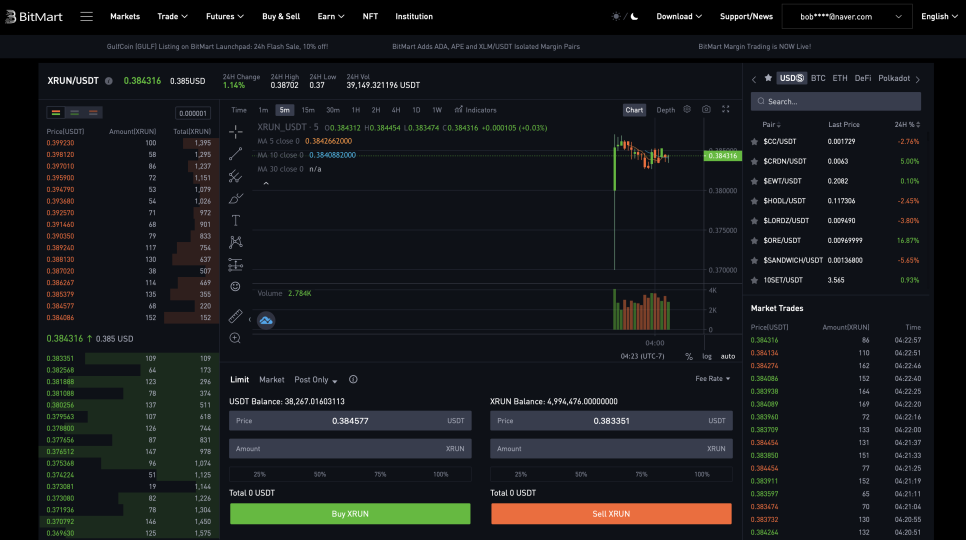Click the Sell XRUN button

point(611,514)
